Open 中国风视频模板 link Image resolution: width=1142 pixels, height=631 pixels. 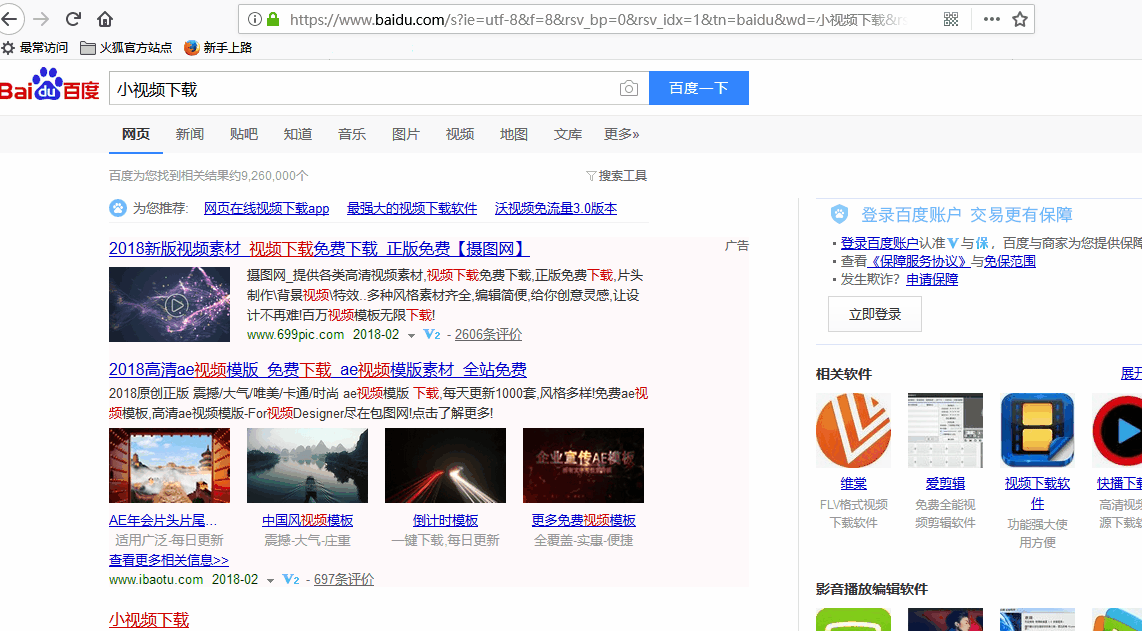(307, 520)
